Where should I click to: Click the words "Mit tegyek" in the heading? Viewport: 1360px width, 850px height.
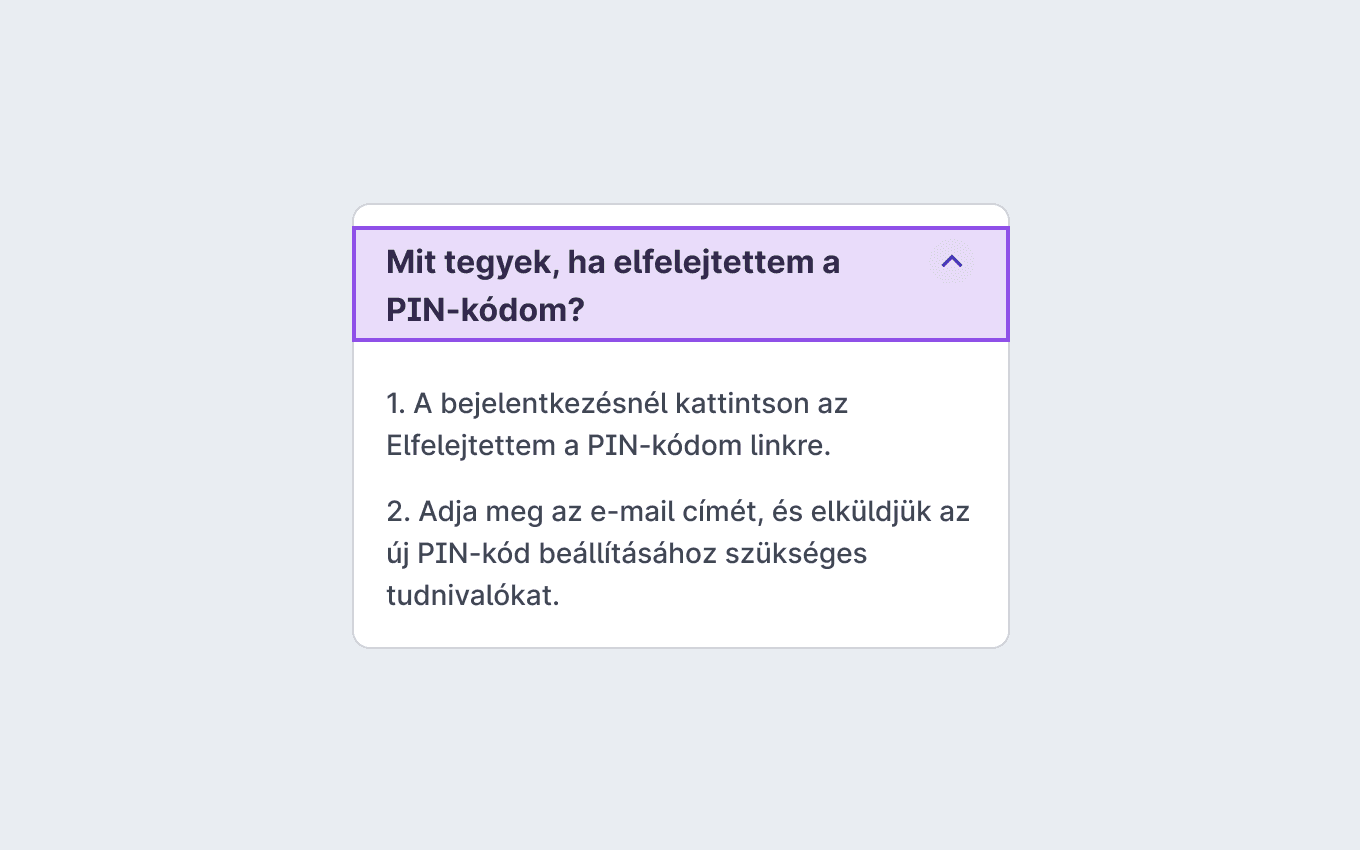pos(464,262)
